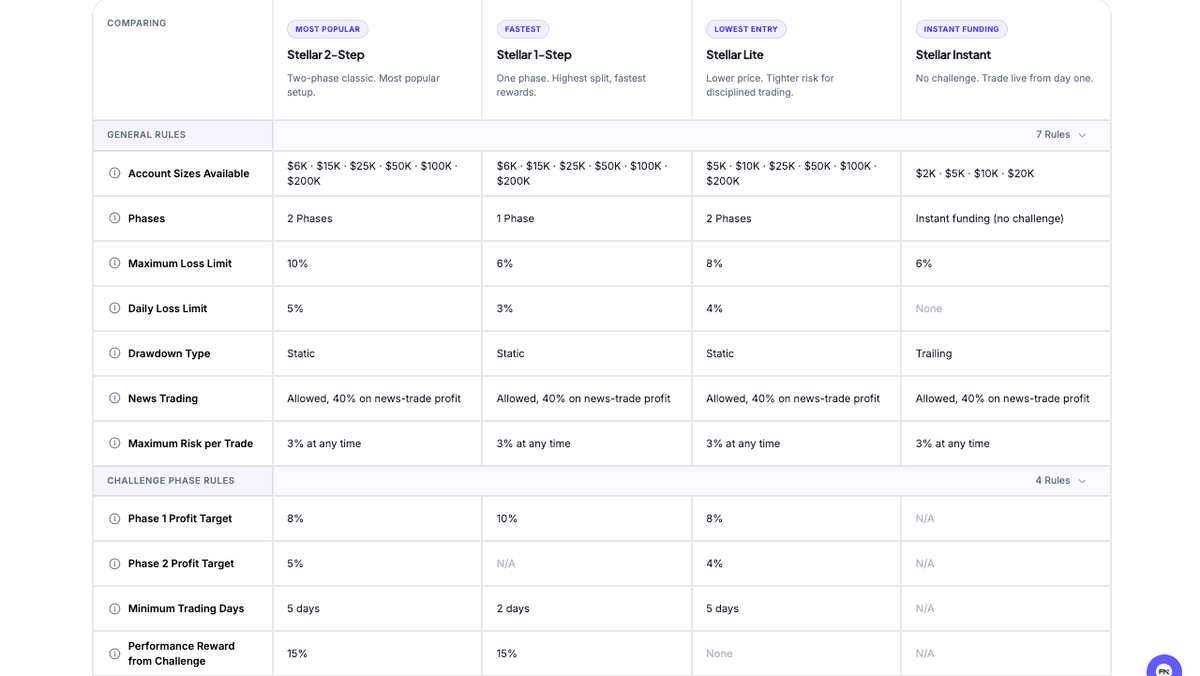Click the Account Sizes Available row label
The height and width of the screenshot is (676, 1200).
coord(188,173)
